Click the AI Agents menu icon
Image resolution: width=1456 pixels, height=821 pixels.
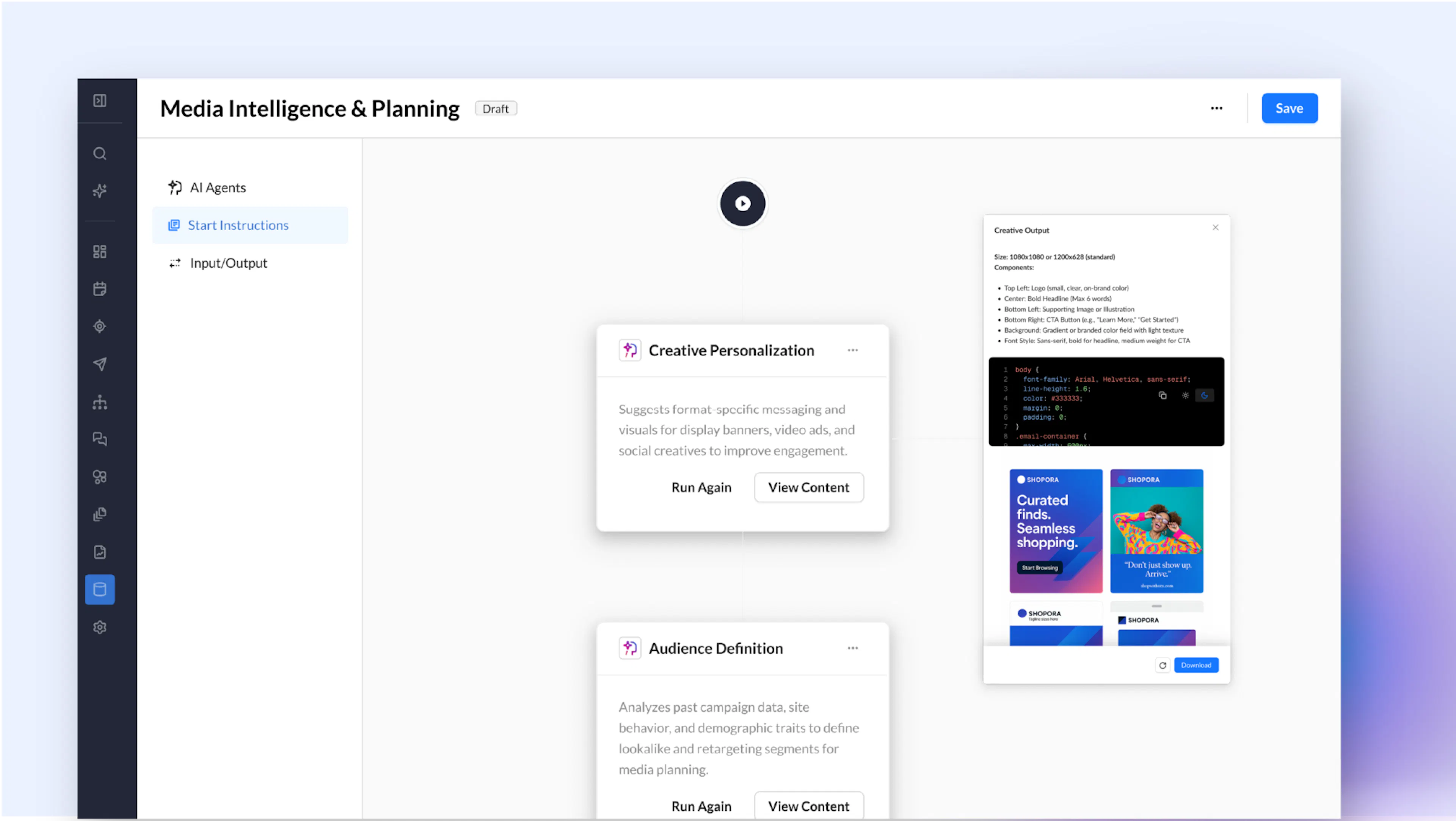[175, 188]
